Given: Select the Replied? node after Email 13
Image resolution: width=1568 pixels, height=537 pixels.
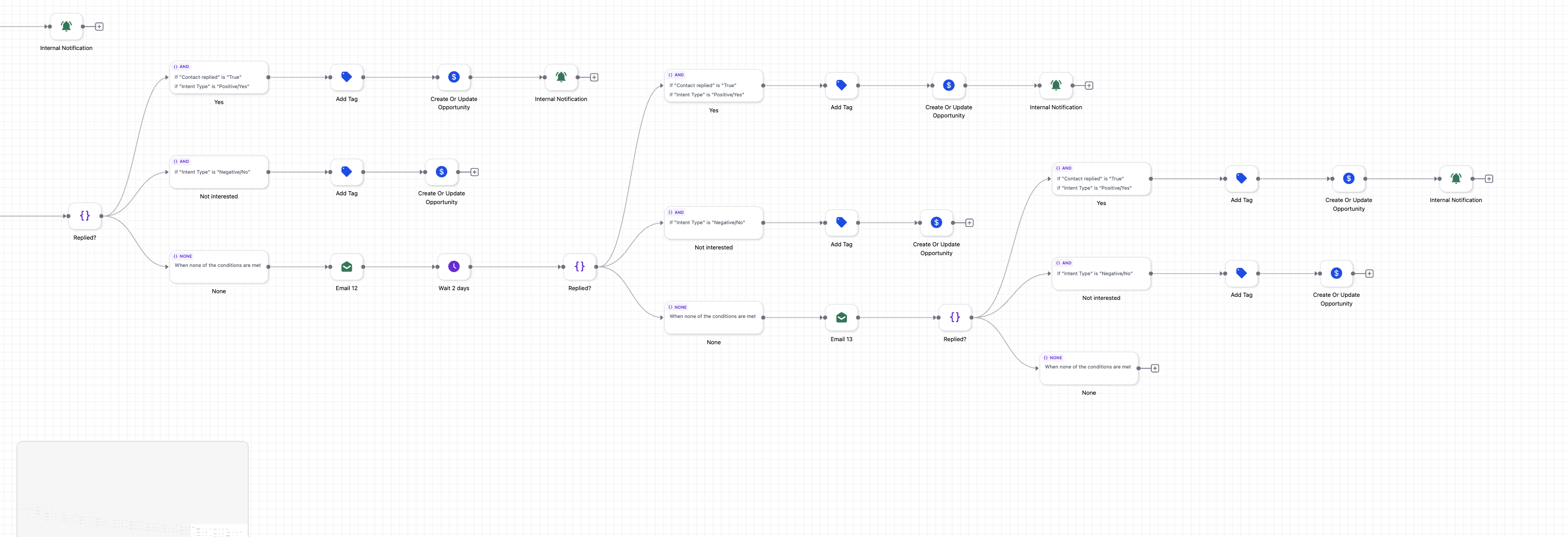Looking at the screenshot, I should pos(954,317).
